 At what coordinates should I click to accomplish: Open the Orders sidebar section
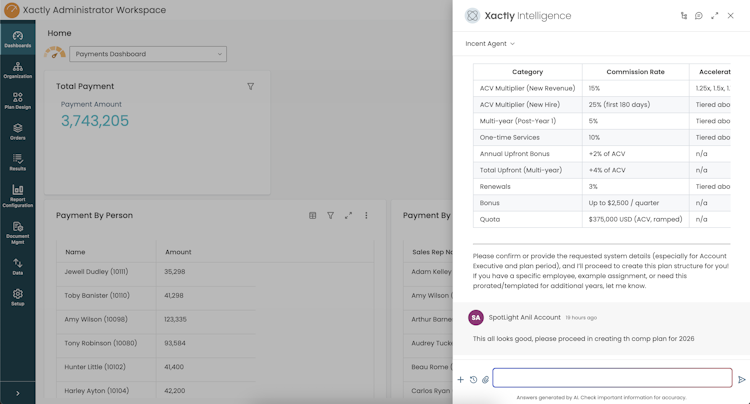click(18, 131)
